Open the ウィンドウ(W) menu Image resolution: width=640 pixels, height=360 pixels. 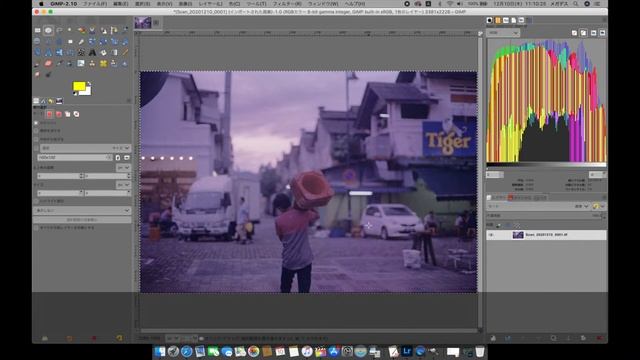click(323, 4)
